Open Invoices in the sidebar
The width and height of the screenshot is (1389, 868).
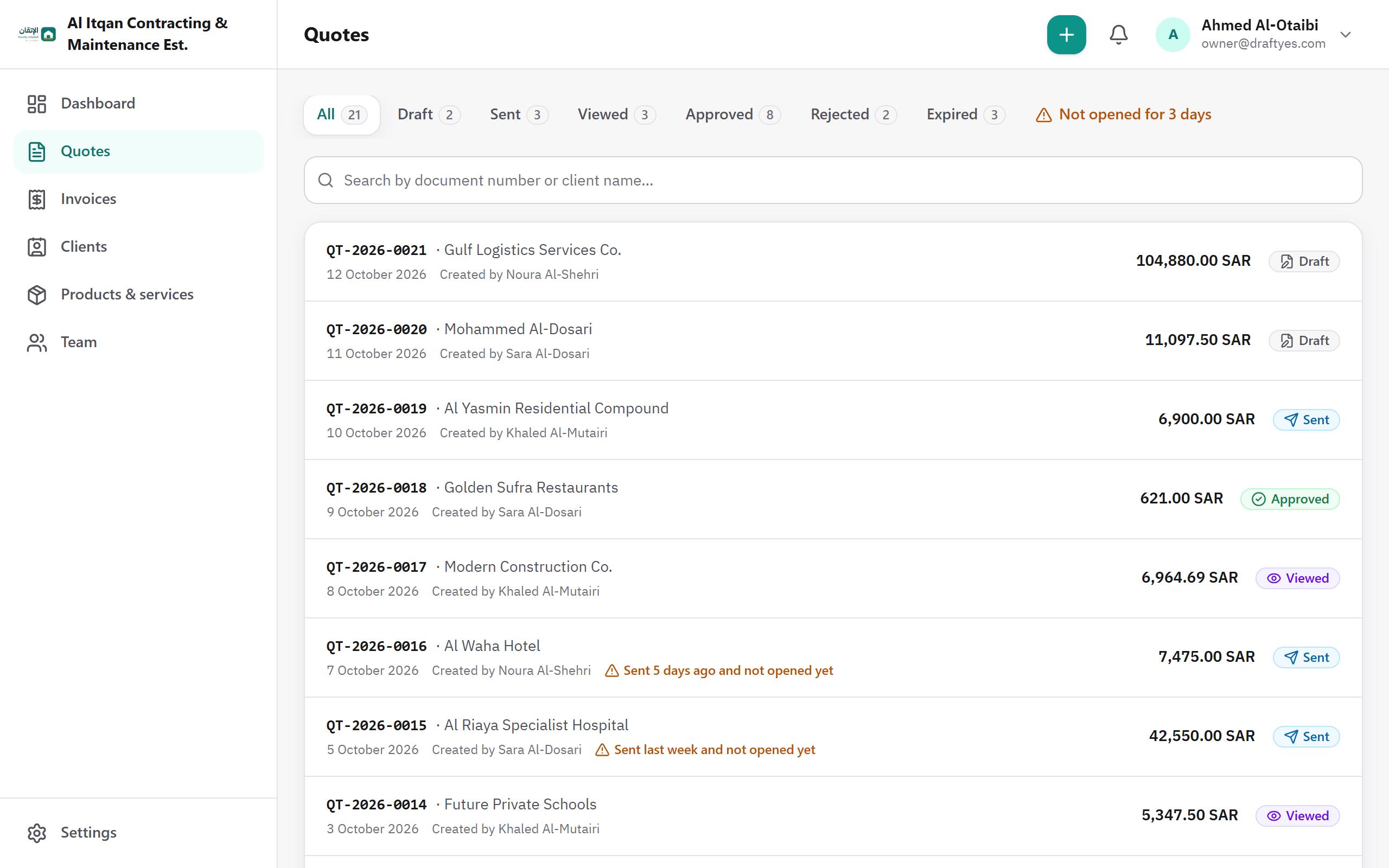point(138,199)
